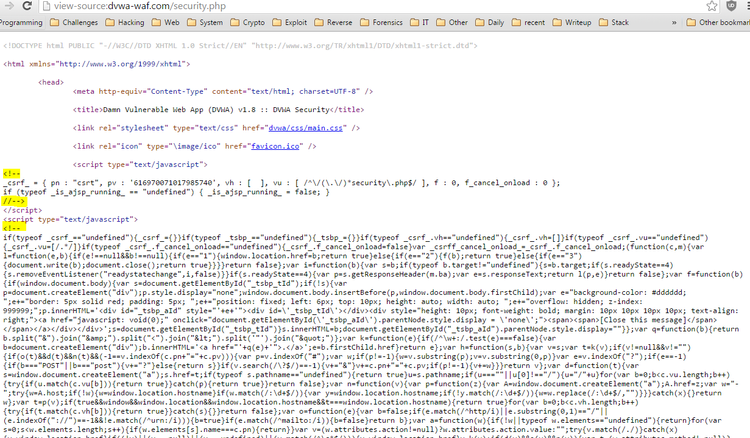Click the line starting (e.indexOf("://")
Image resolution: width=750 pixels, height=438 pixels.
click(x=362, y=421)
